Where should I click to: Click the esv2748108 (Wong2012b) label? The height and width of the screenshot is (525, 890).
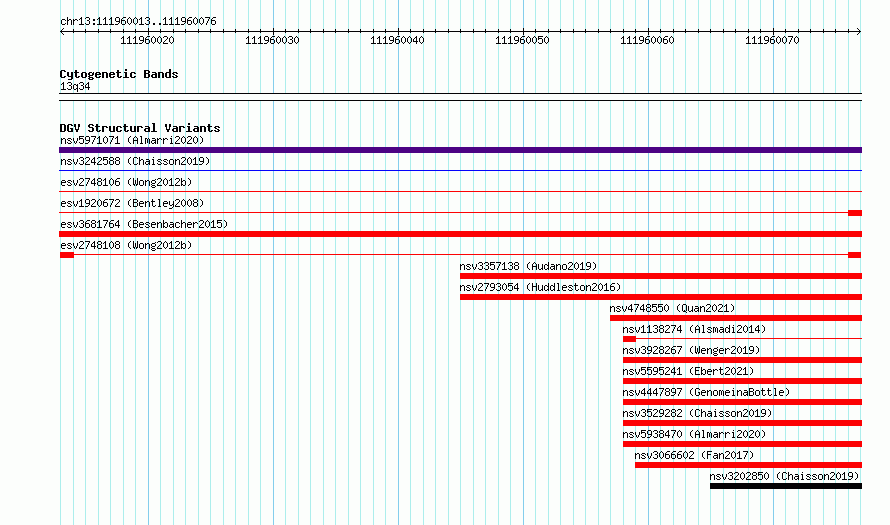coord(126,245)
